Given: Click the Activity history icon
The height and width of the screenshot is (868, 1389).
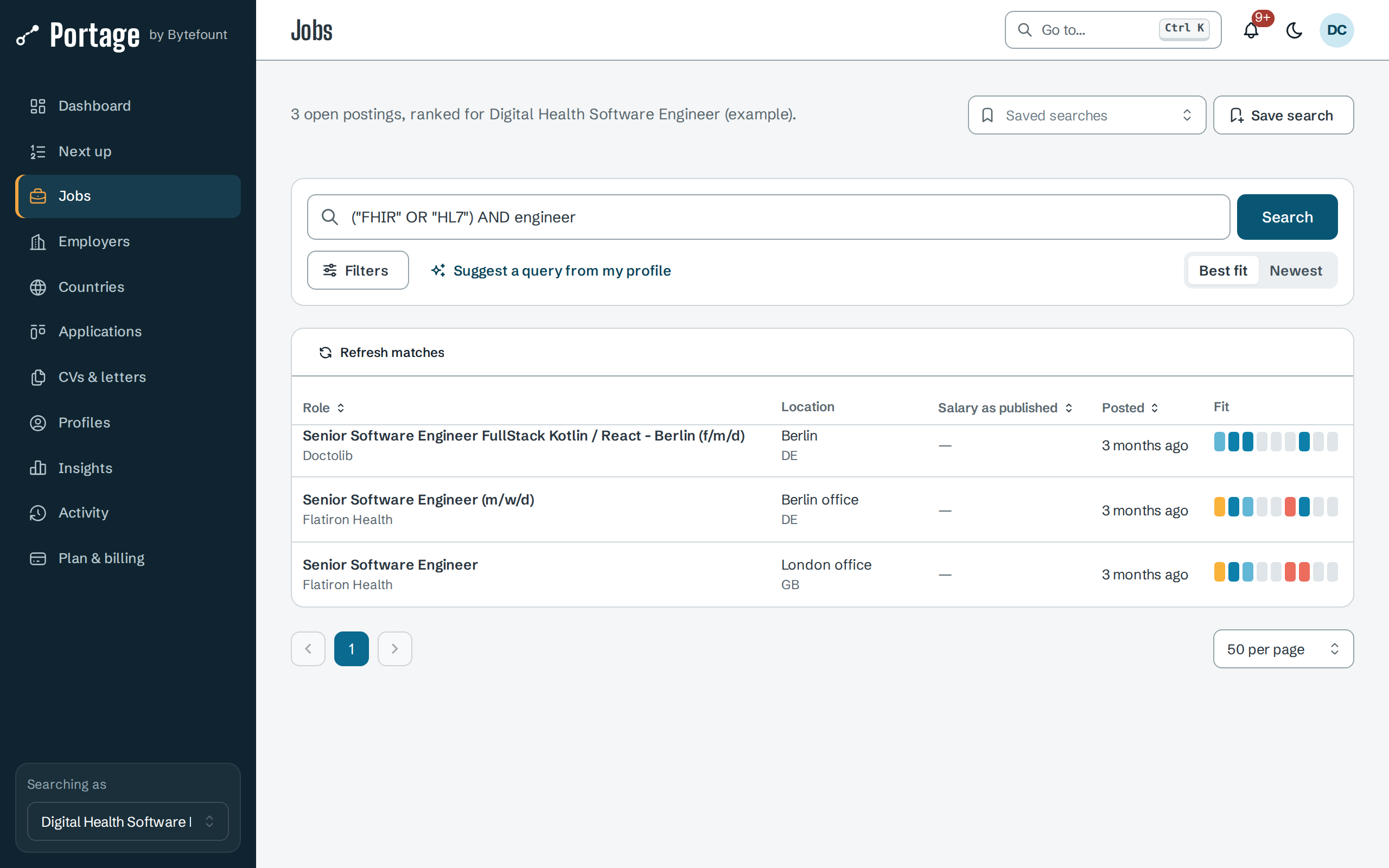Looking at the screenshot, I should click(x=38, y=513).
